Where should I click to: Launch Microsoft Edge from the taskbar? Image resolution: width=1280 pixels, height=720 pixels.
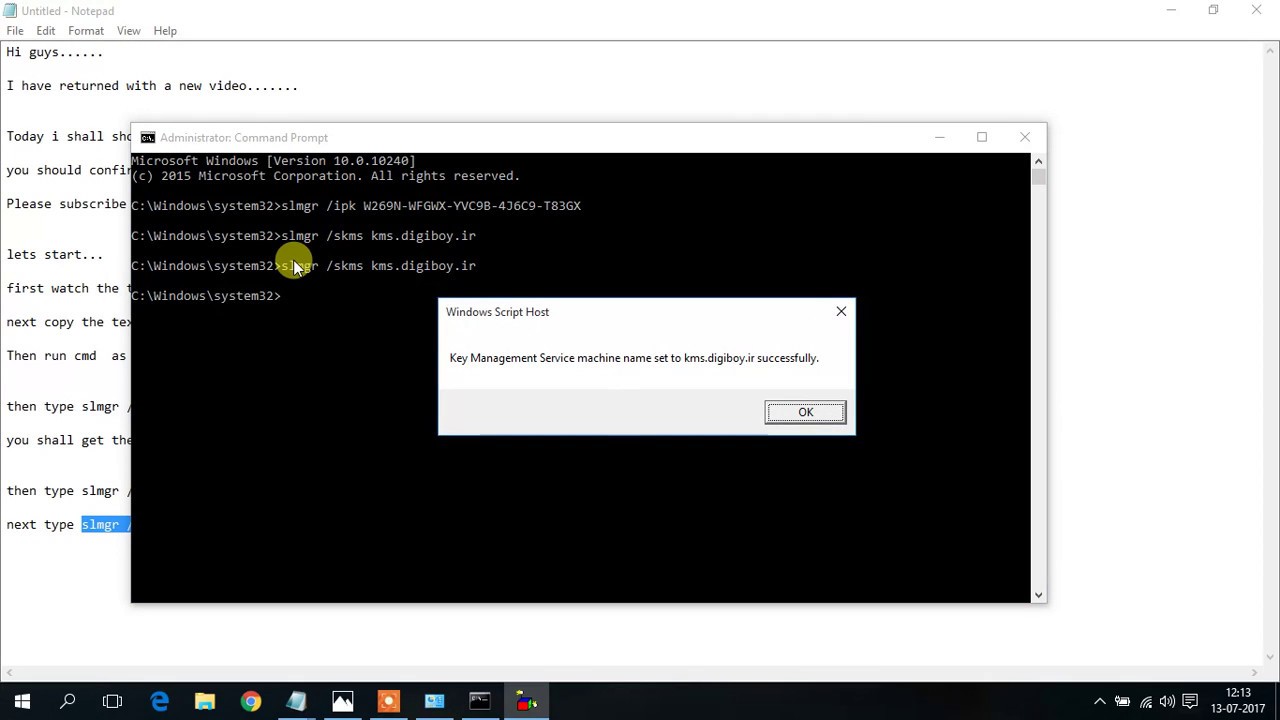[159, 702]
